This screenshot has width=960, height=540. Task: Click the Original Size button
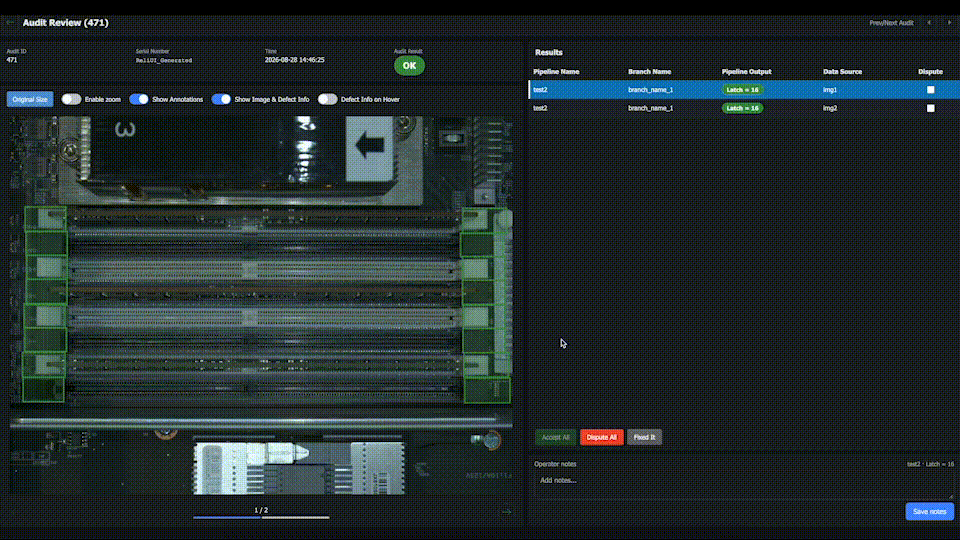pos(30,99)
